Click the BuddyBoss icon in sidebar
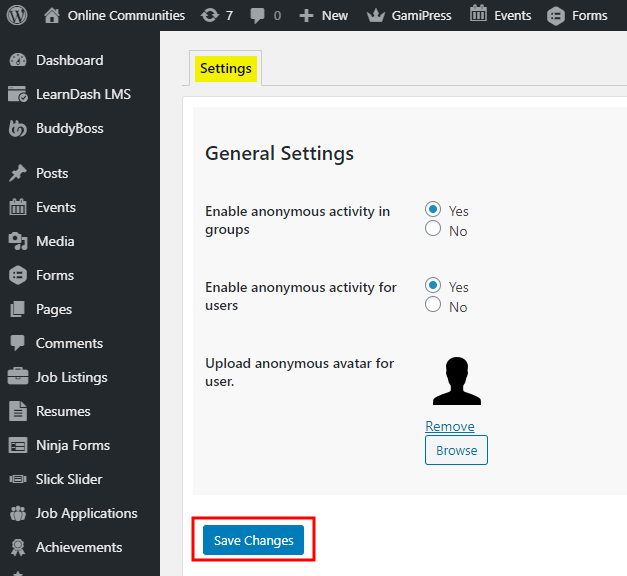Viewport: 627px width, 576px height. coord(18,128)
